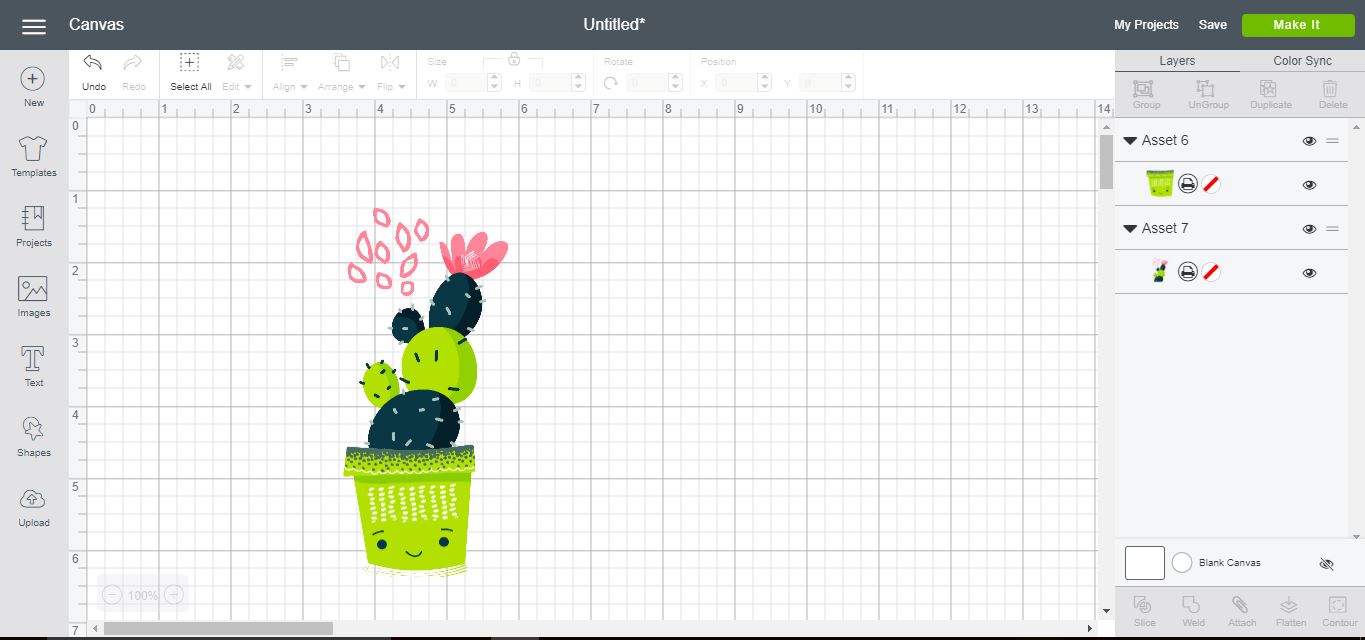Image resolution: width=1365 pixels, height=640 pixels.
Task: Open the Images panel
Action: pos(33,294)
